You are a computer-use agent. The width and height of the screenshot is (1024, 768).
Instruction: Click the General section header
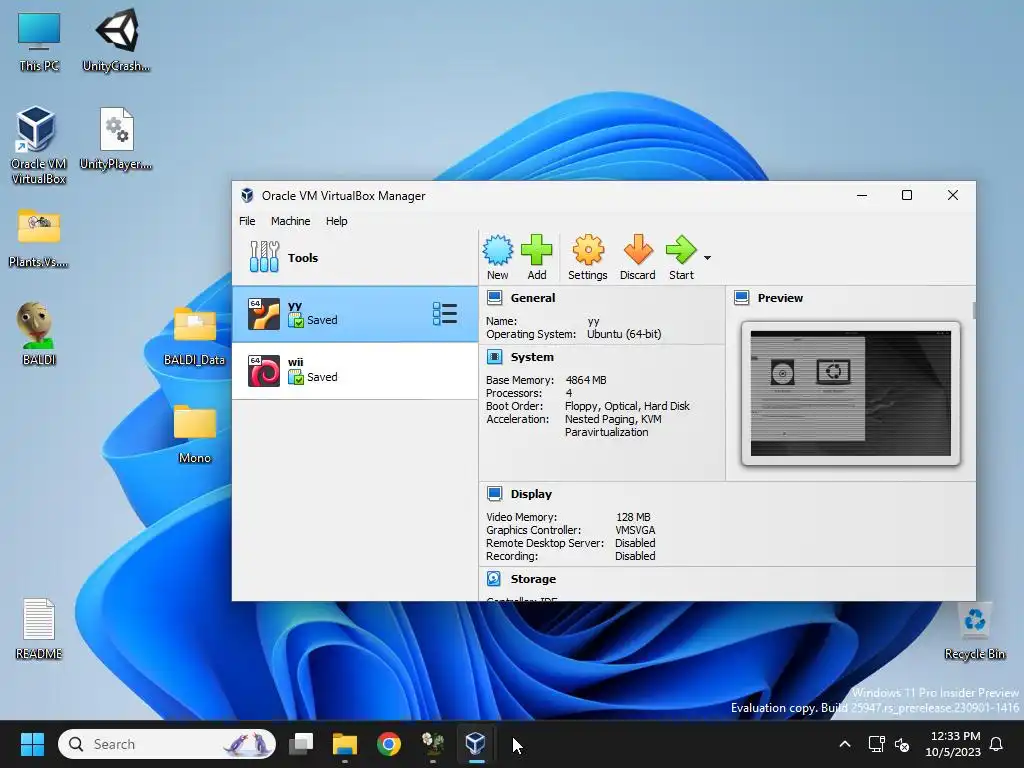[x=533, y=298]
